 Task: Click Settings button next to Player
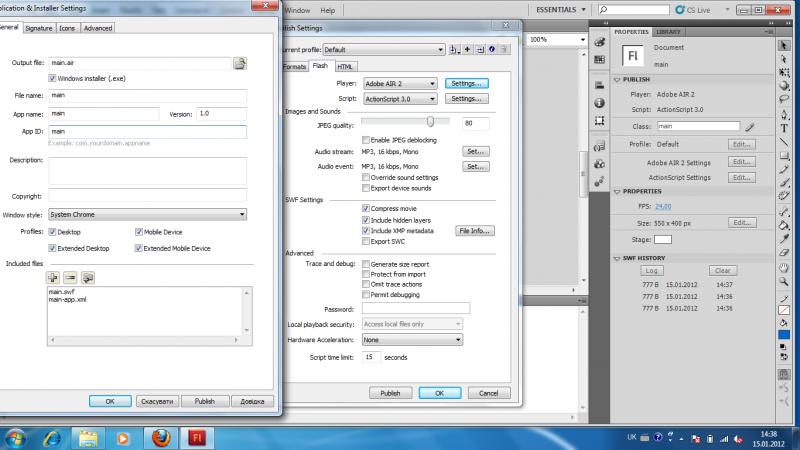[466, 83]
